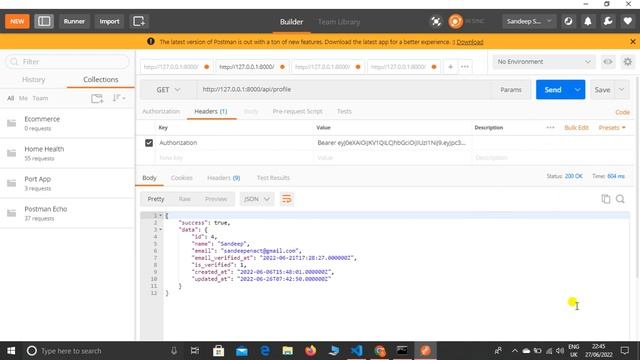Open the Runner

point(74,21)
